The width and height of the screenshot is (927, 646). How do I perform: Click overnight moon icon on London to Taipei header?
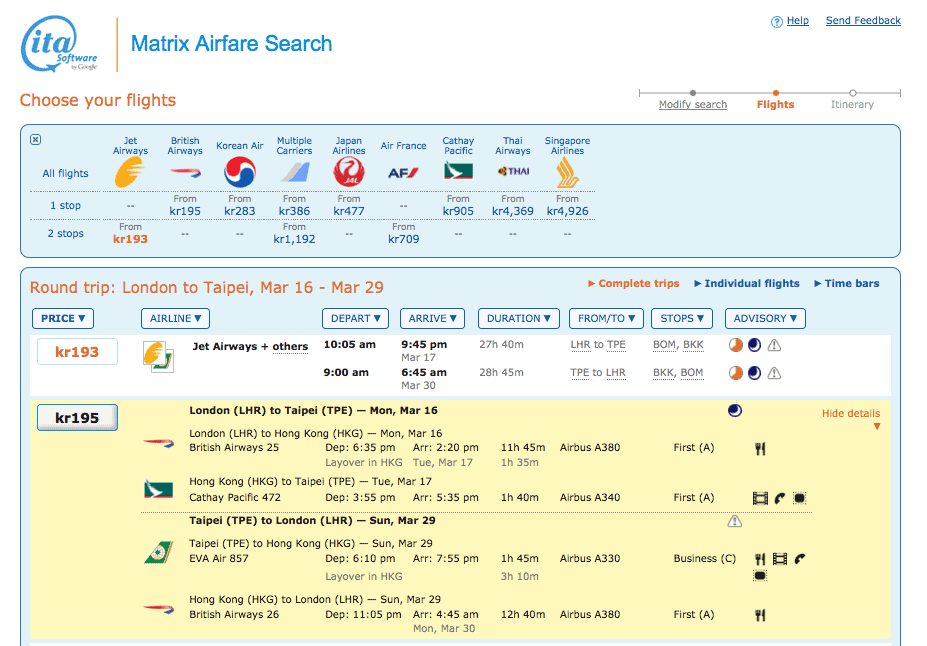click(x=735, y=411)
